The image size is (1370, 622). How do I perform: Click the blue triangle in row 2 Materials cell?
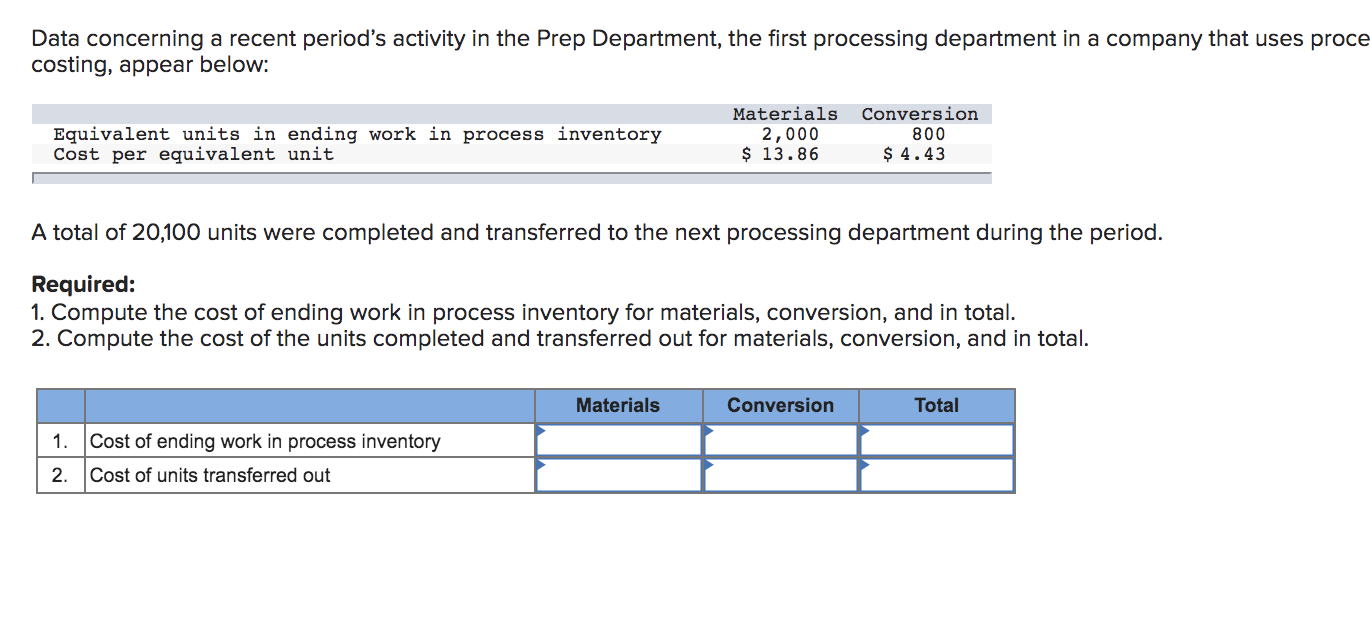[541, 467]
